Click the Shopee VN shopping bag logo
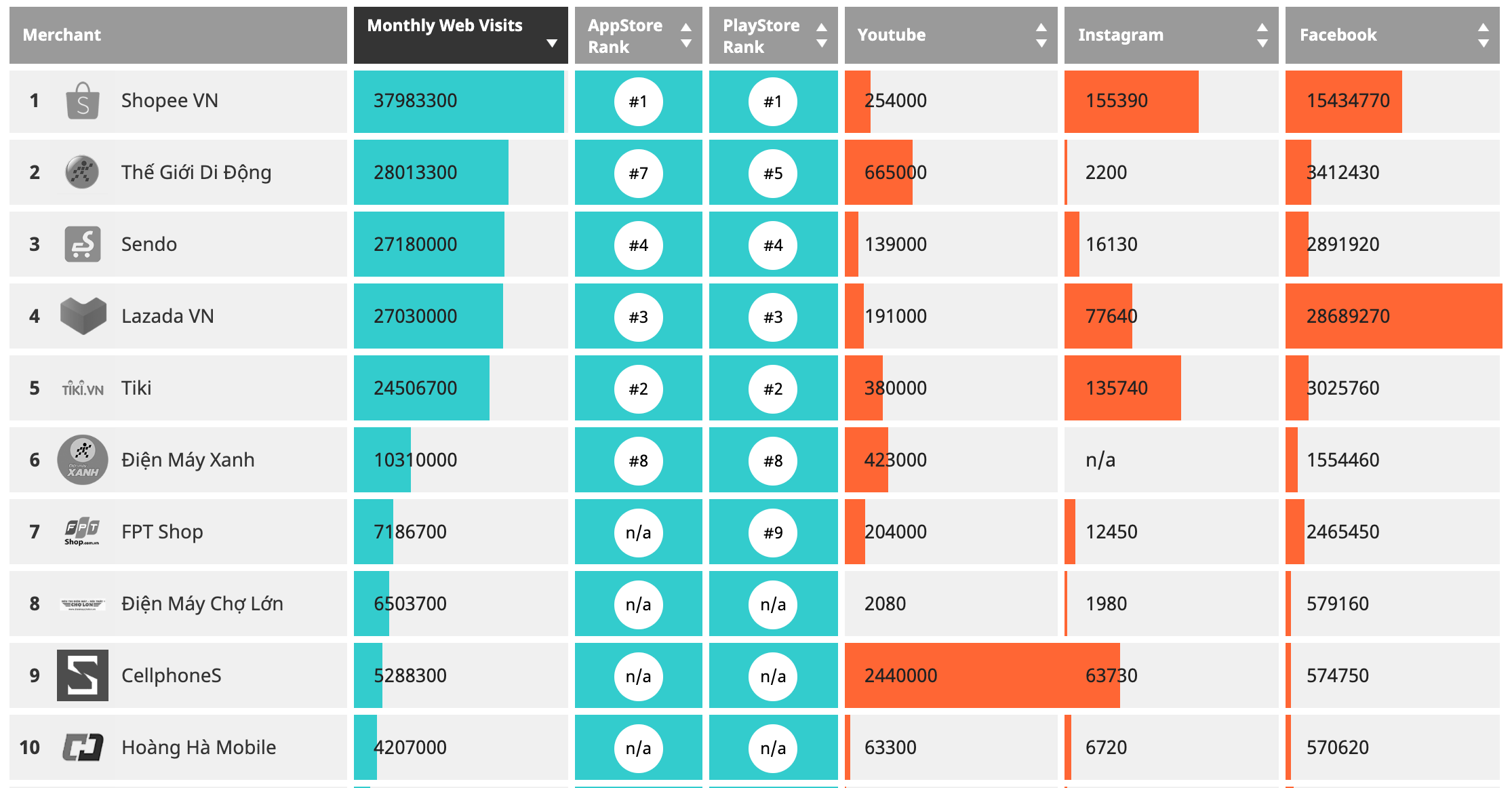This screenshot has width=1512, height=788. coord(83,101)
